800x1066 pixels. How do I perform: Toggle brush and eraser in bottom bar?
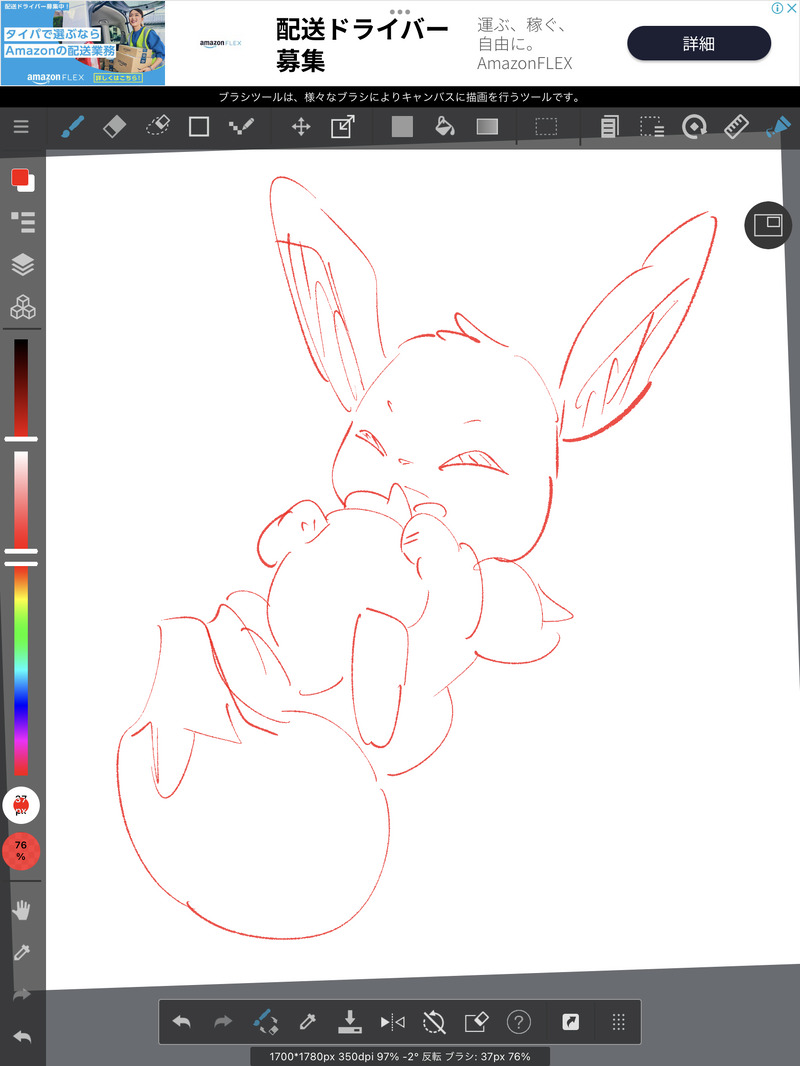[265, 1021]
